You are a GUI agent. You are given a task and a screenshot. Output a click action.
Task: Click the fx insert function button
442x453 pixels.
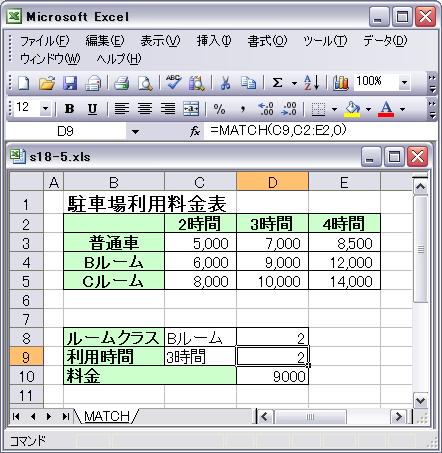tap(195, 132)
